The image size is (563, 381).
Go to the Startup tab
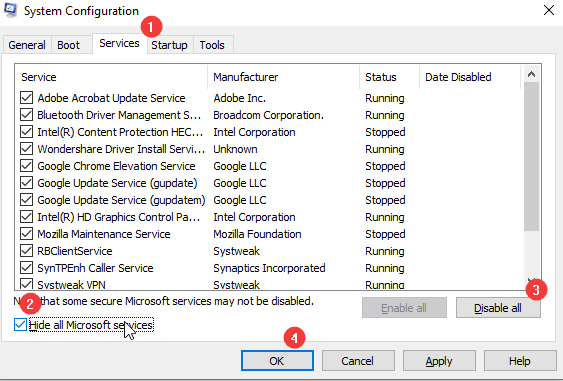point(169,45)
